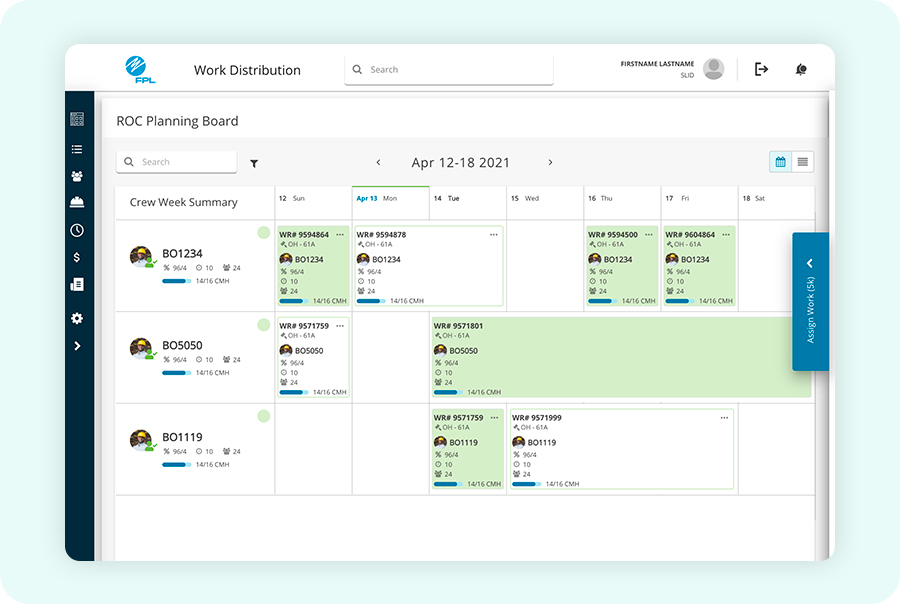
Task: Focus the top Work Distribution search field
Action: tap(449, 69)
